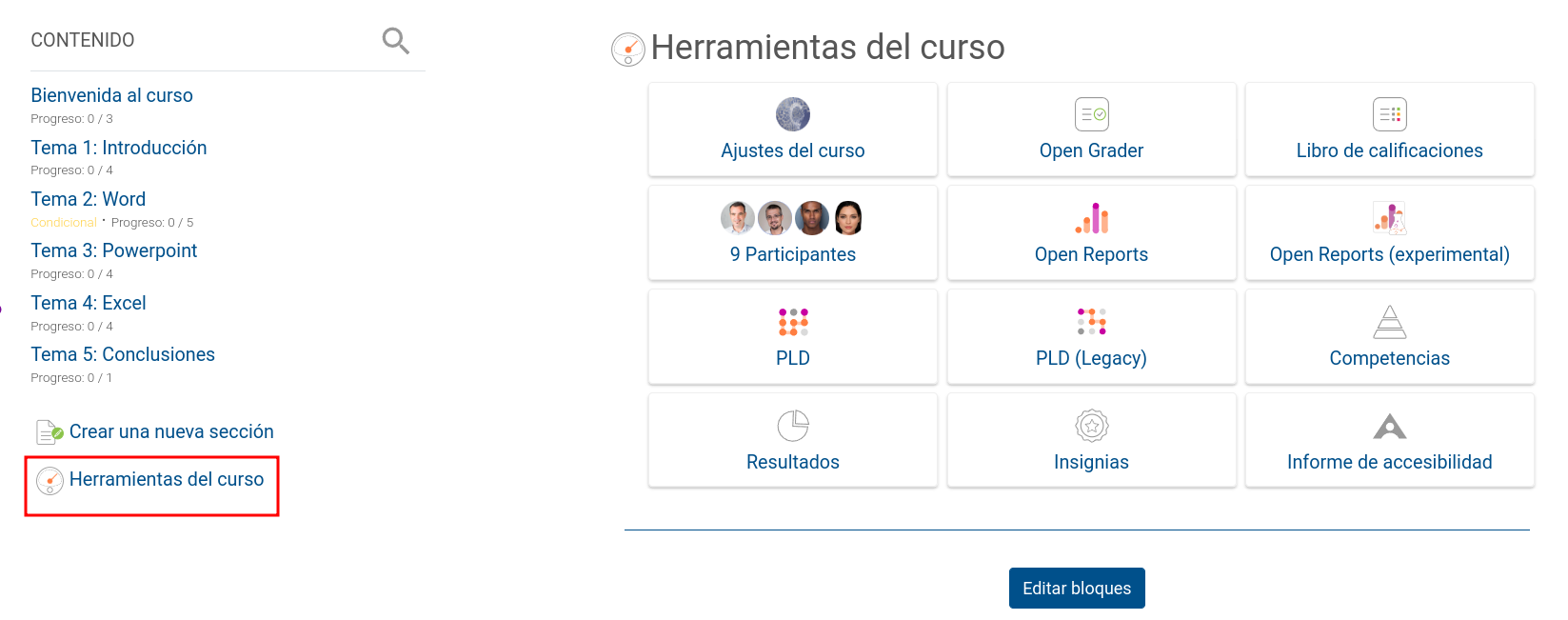Viewport: 1568px width, 620px height.
Task: Open the Resultados pie chart icon
Action: point(793,426)
